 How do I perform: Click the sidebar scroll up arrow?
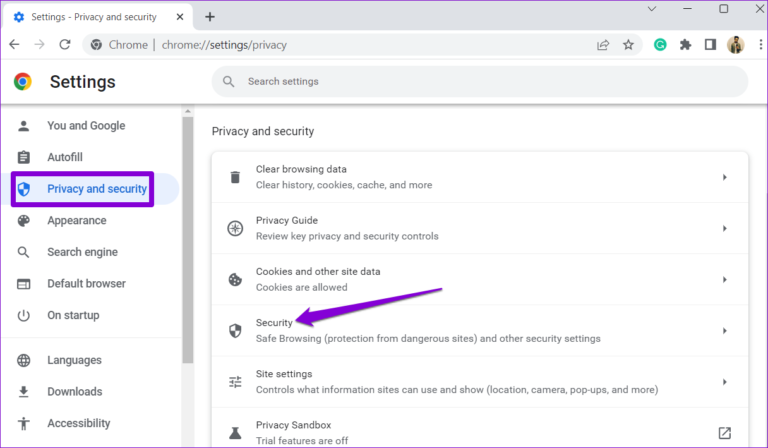pyautogui.click(x=188, y=112)
